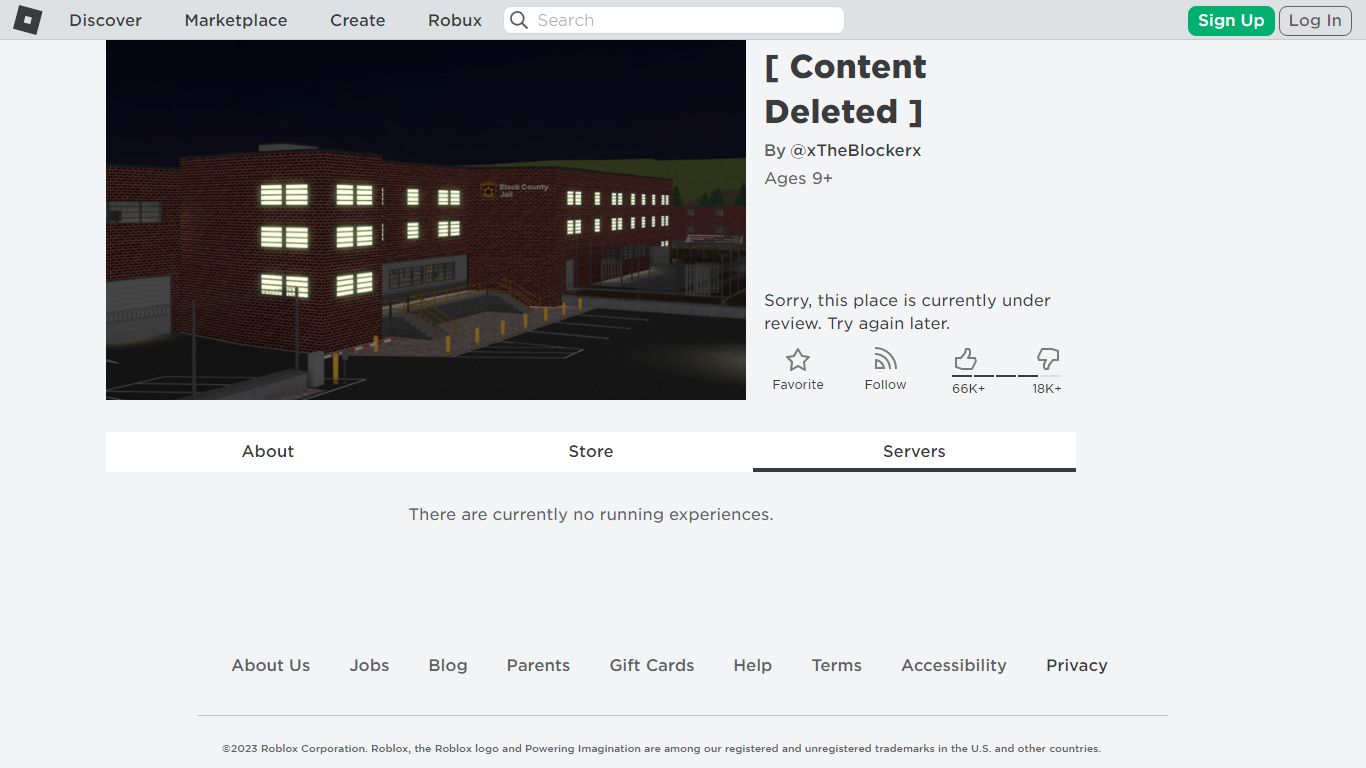Switch to the Store tab
This screenshot has height=768, width=1366.
point(591,451)
